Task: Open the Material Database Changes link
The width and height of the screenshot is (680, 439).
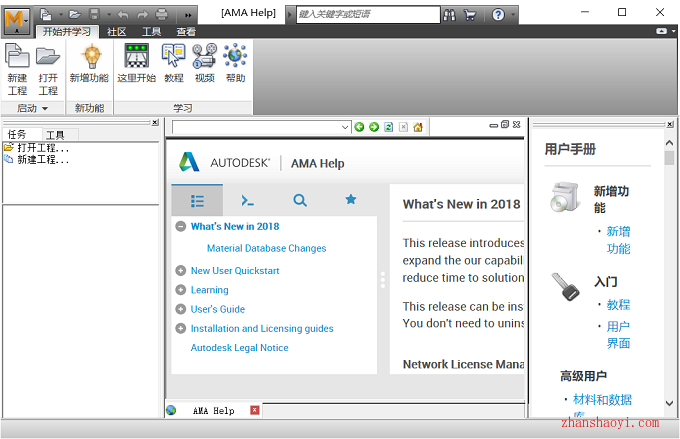Action: point(266,248)
